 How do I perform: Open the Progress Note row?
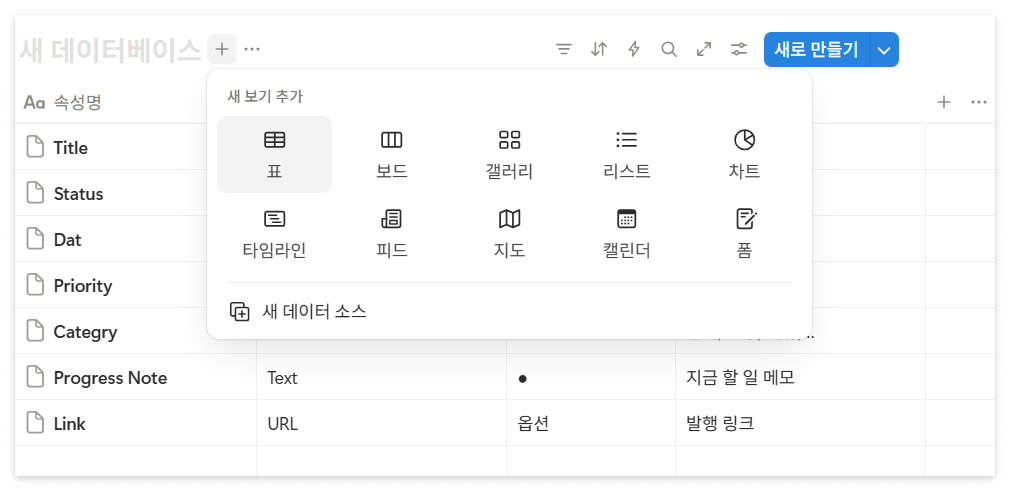110,378
